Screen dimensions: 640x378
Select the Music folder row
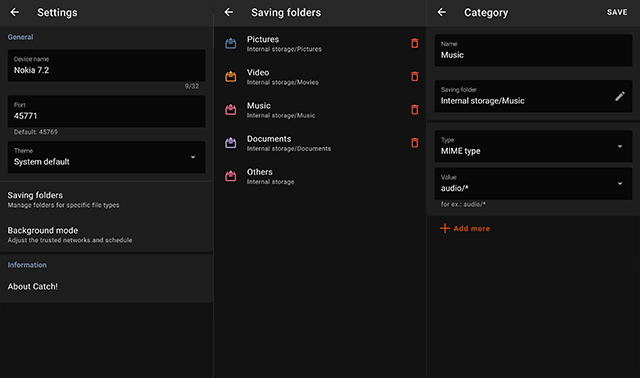click(x=320, y=109)
